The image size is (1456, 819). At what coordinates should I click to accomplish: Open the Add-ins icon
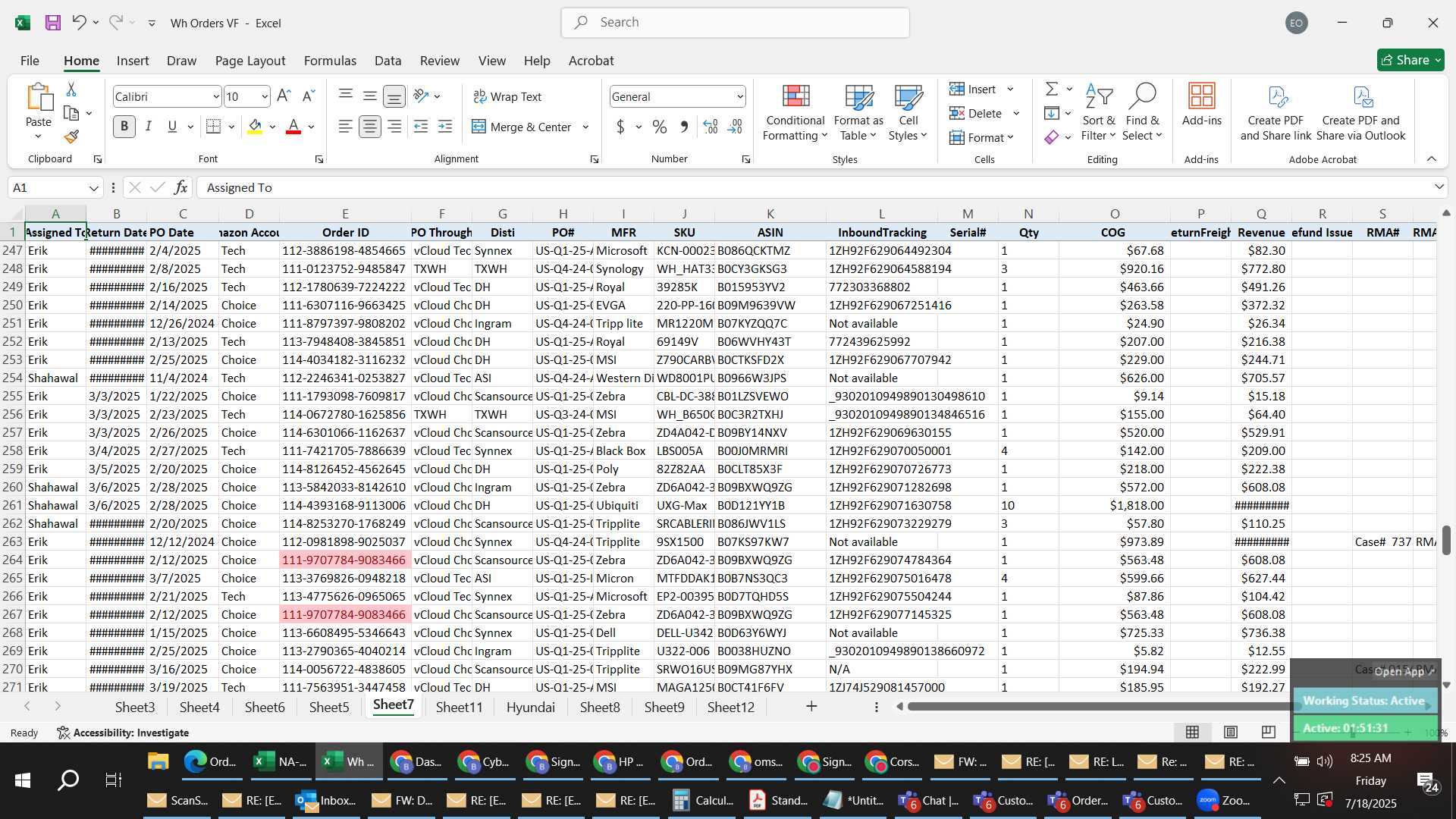1202,105
